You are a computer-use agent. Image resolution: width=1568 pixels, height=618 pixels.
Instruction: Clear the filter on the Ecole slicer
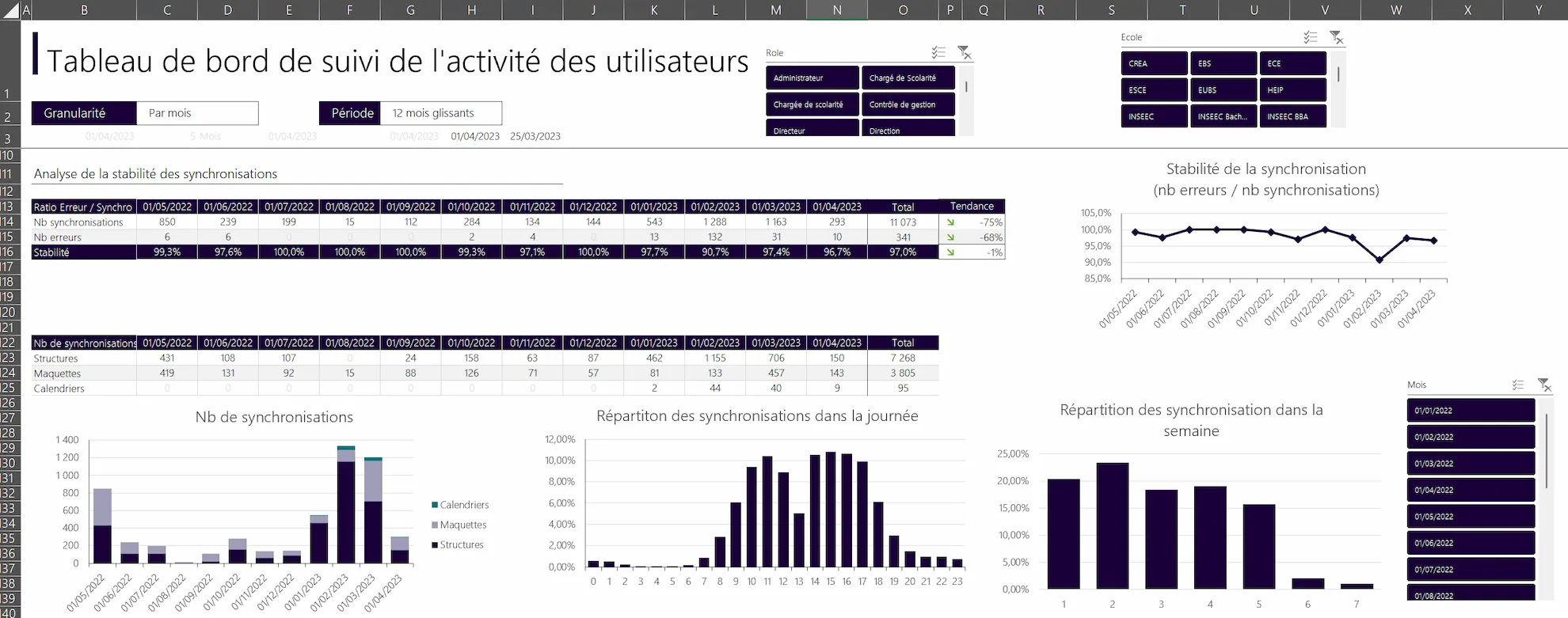[x=1336, y=37]
